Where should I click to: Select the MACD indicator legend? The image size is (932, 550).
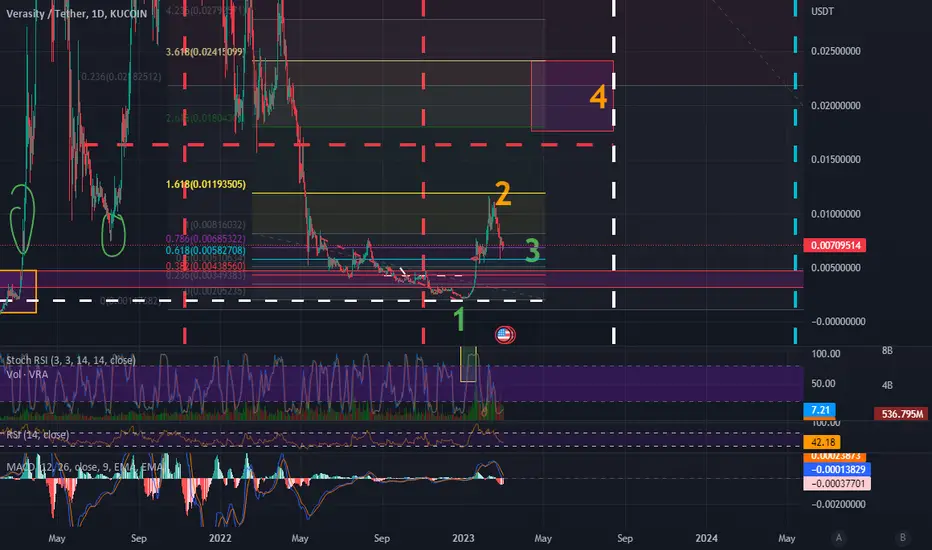coord(84,467)
